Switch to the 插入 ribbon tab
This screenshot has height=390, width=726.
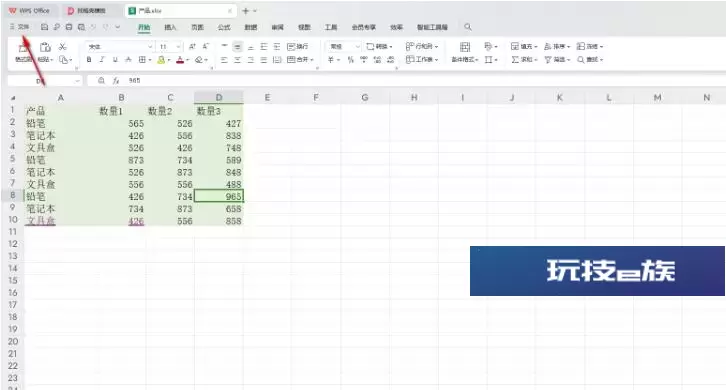tap(170, 27)
